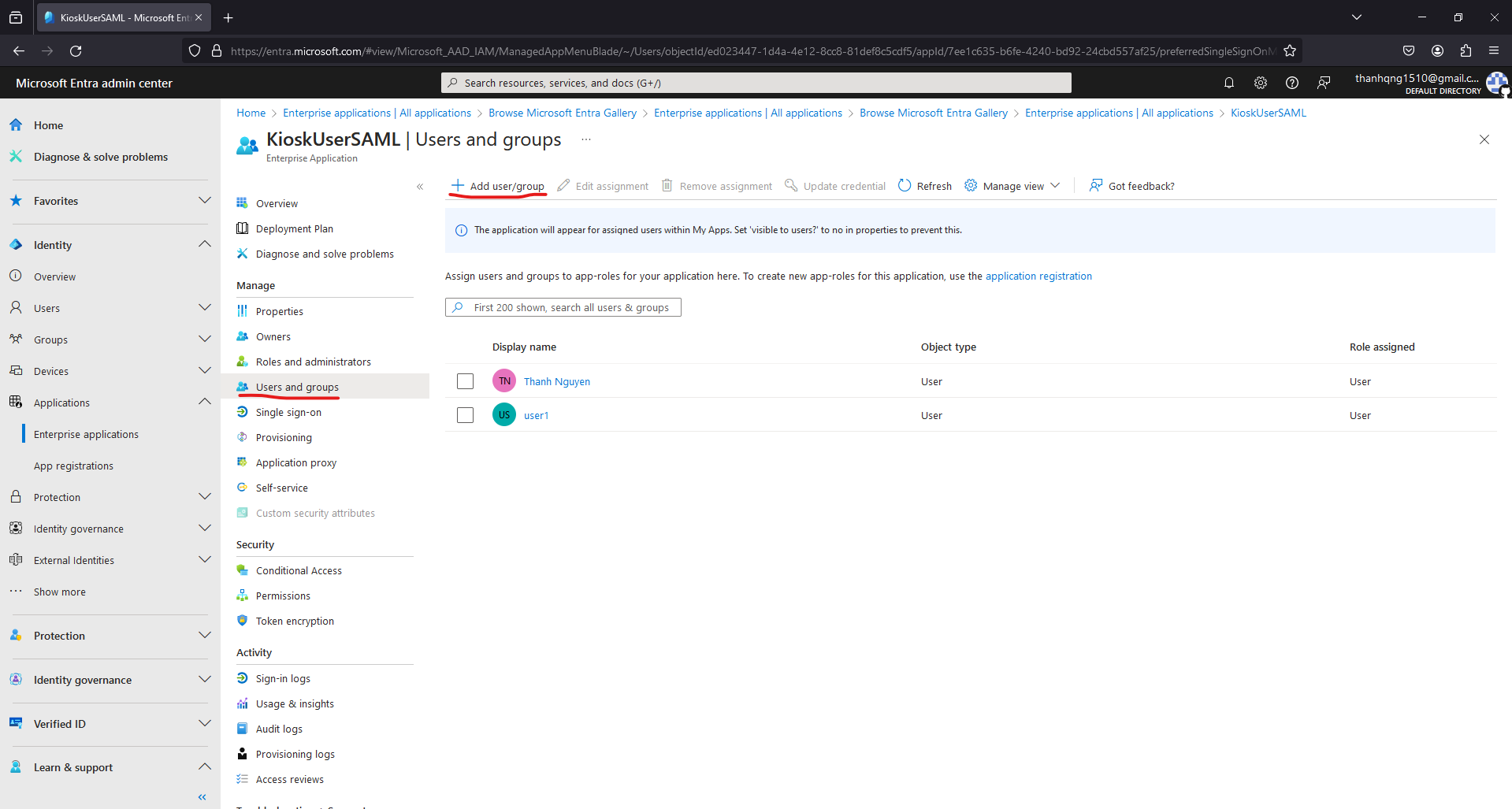
Task: Open KioskUserSAML breadcrumb link
Action: (x=1269, y=113)
